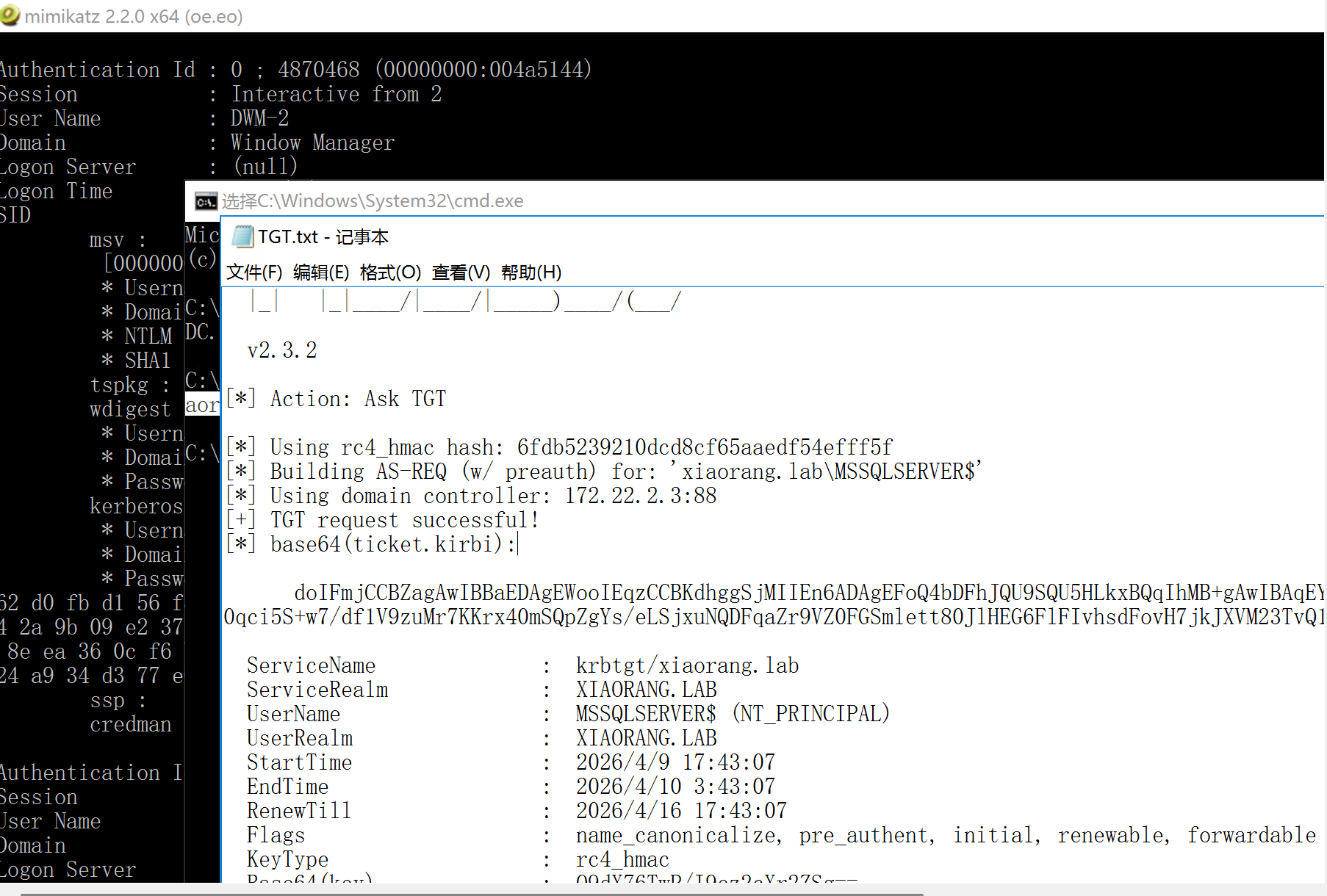Viewport: 1327px width, 896px height.
Task: Open the 编辑(E) menu in Notepad
Action: click(x=321, y=272)
